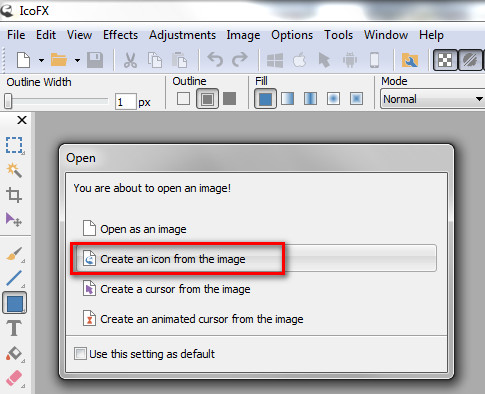Open the Help menu

click(x=431, y=35)
